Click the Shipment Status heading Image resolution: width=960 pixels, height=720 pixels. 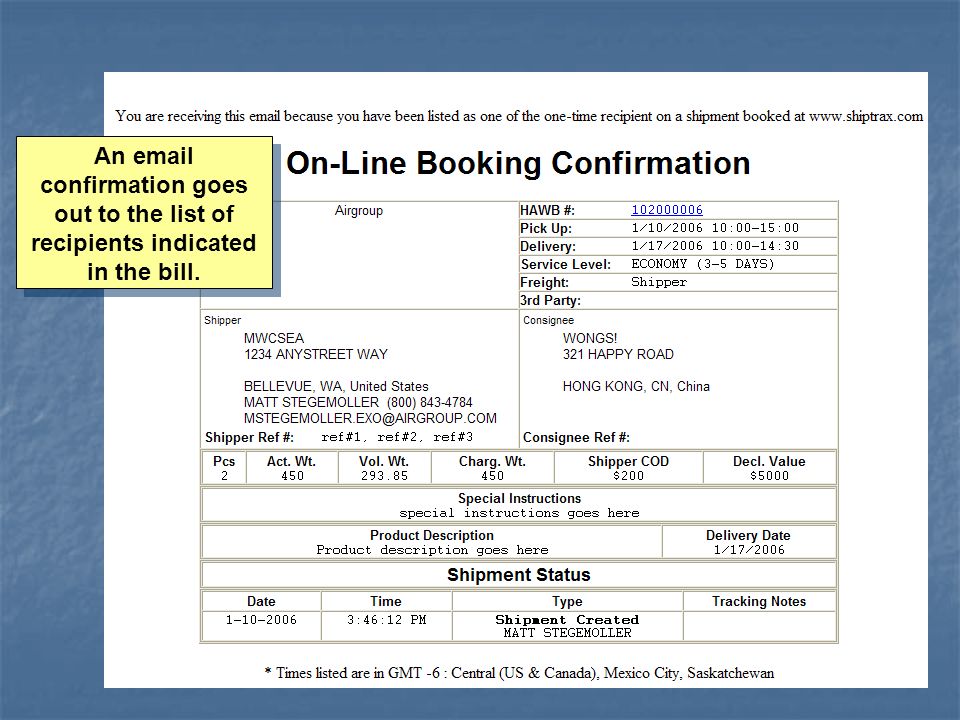pos(519,575)
